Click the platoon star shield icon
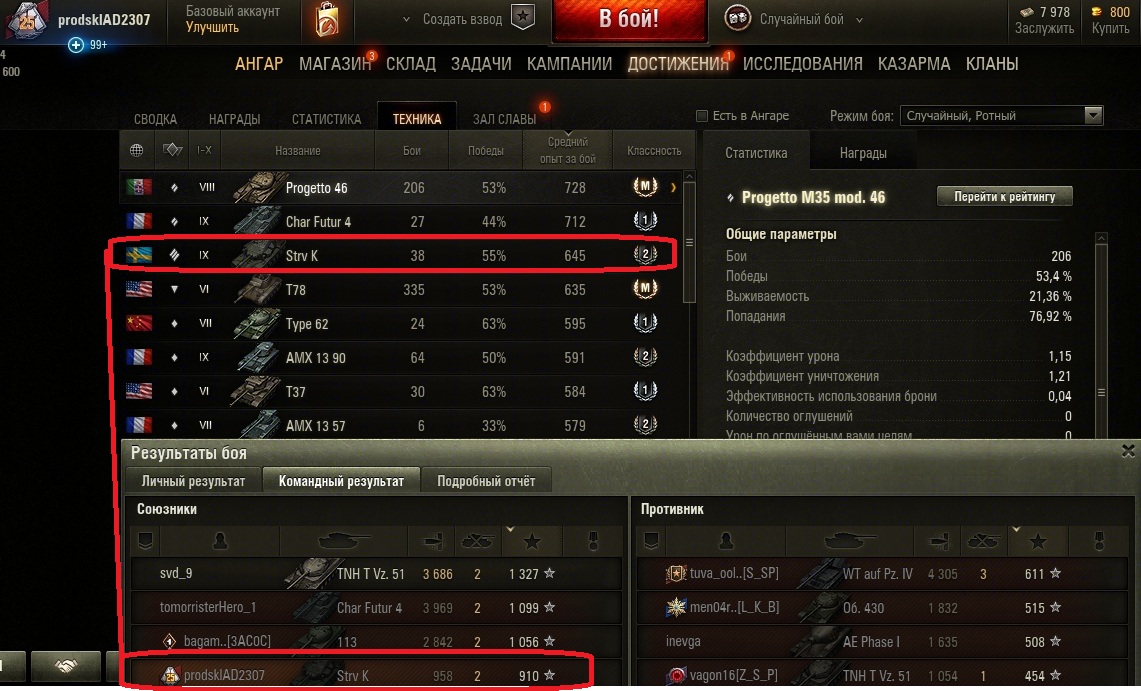 pyautogui.click(x=522, y=17)
